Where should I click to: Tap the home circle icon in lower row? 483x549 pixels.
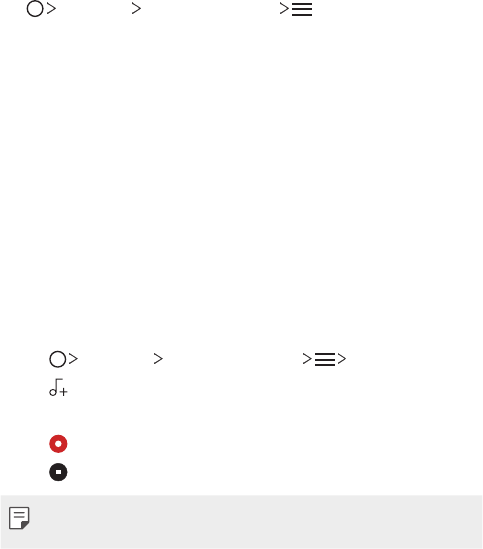57,359
